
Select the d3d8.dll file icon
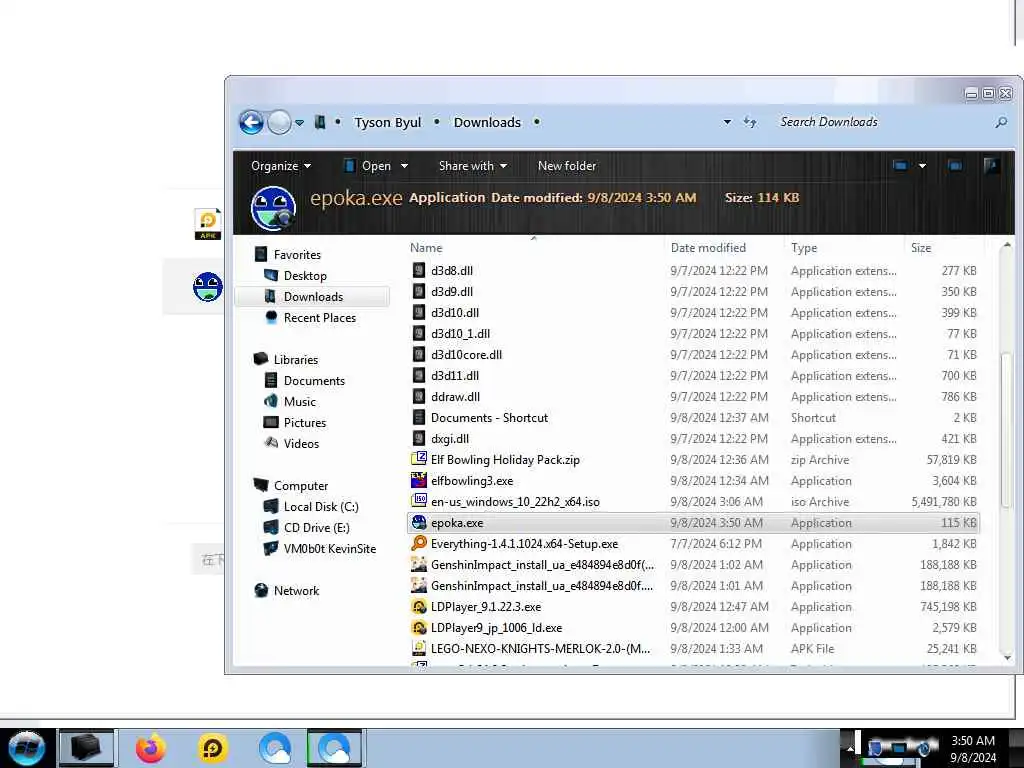coord(419,270)
